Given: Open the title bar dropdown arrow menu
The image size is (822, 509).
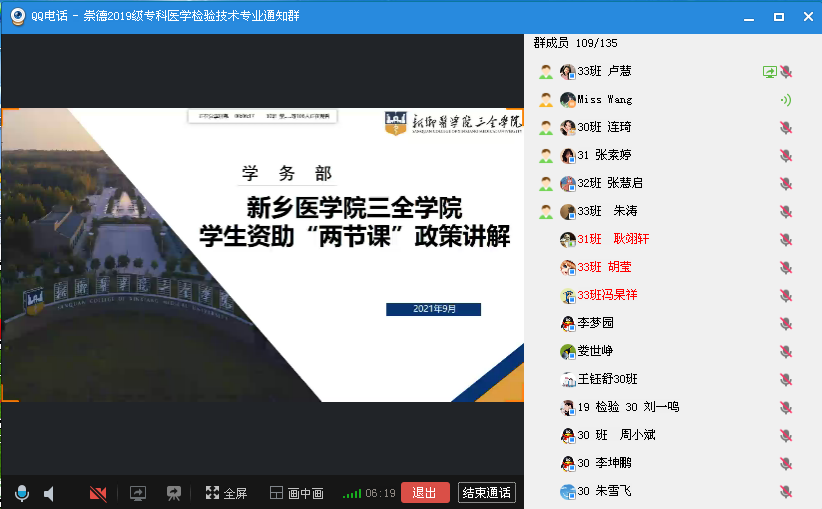Looking at the screenshot, I should pyautogui.click(x=743, y=17).
